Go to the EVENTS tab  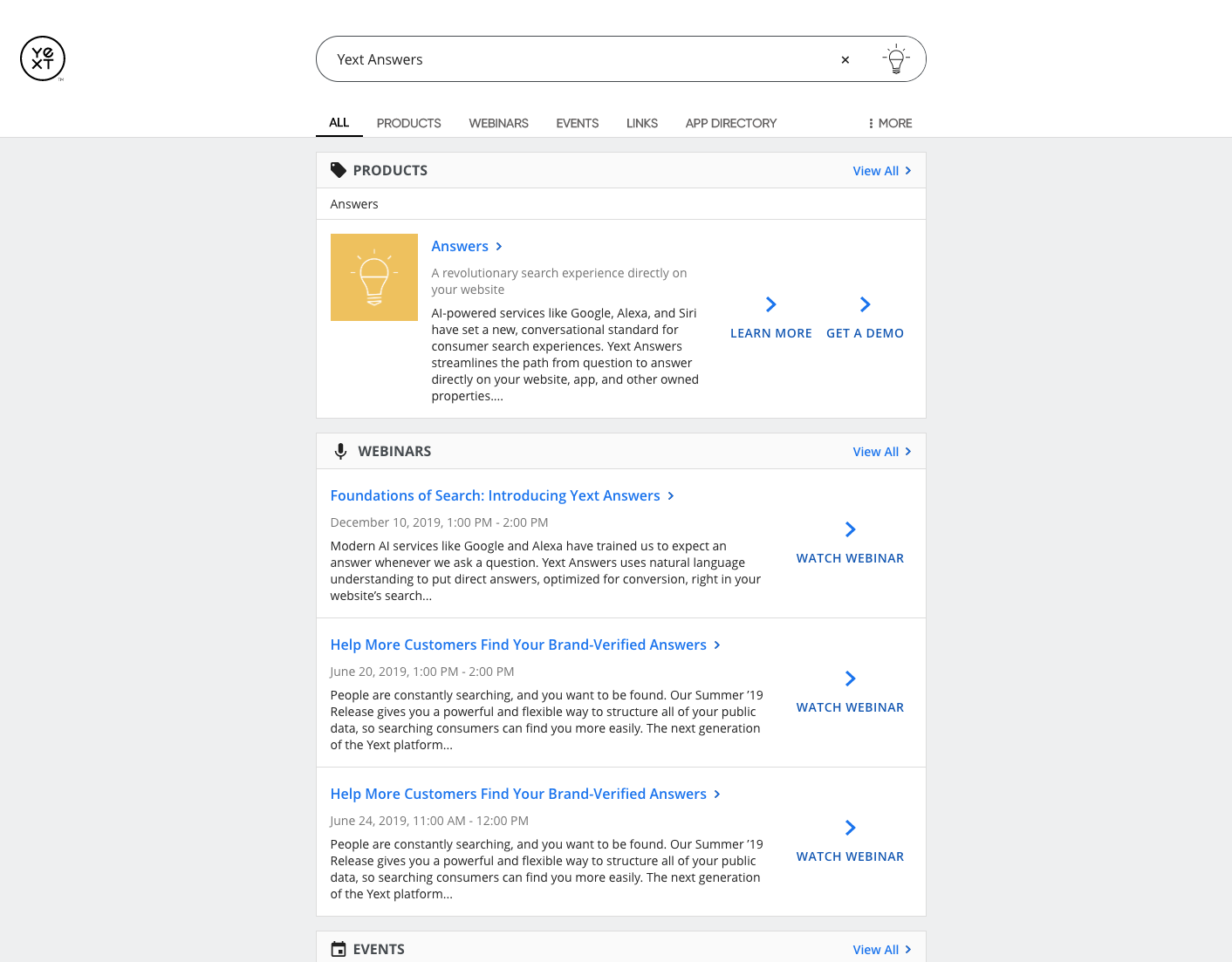tap(577, 123)
